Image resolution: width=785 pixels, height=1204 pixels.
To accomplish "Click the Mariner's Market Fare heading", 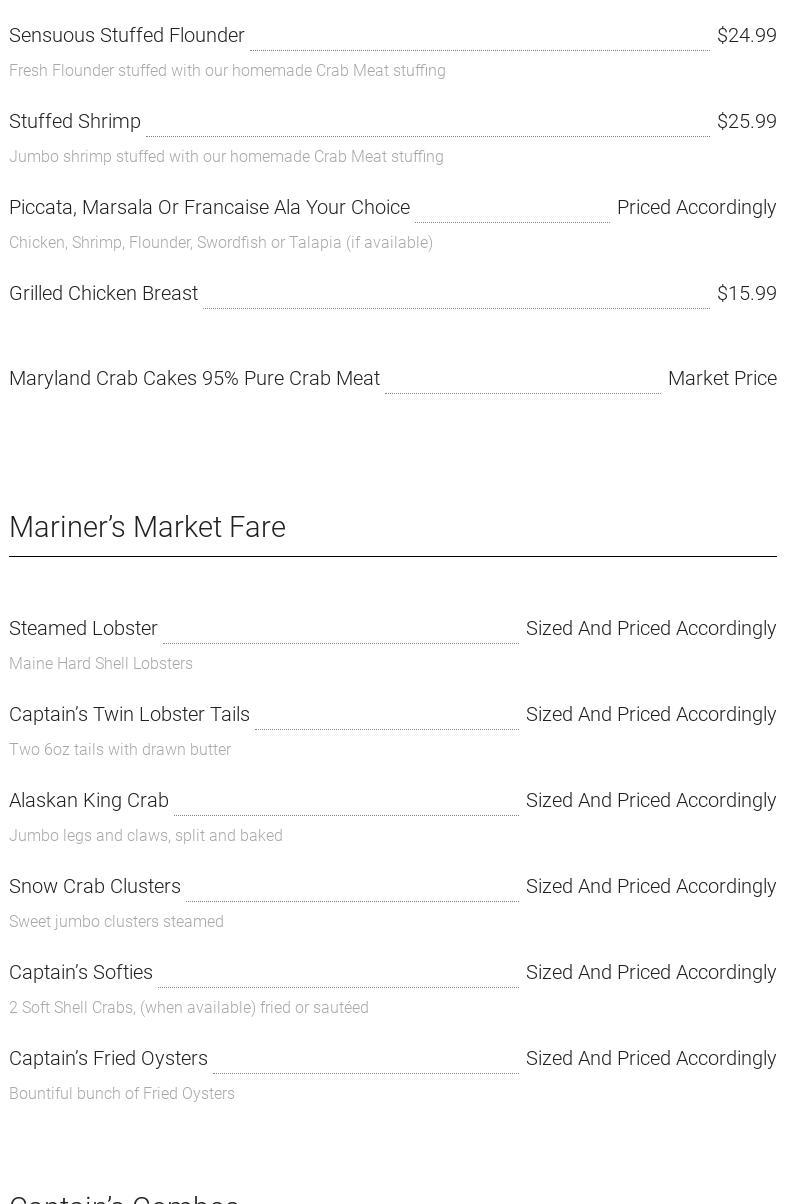I will (x=147, y=527).
